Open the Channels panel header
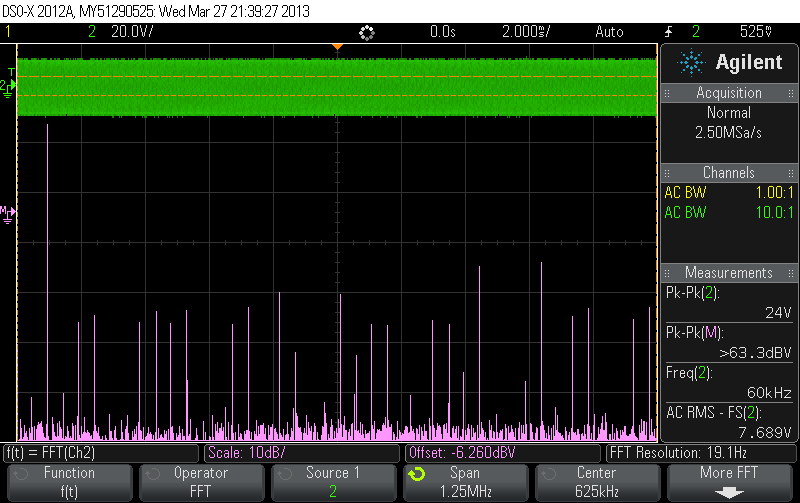This screenshot has height=503, width=800. coord(729,173)
